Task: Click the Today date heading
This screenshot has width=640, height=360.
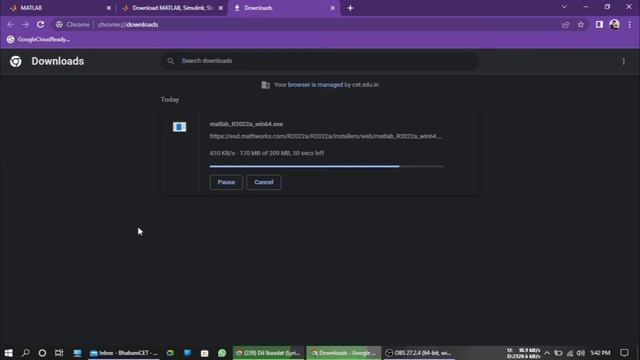Action: pyautogui.click(x=170, y=99)
